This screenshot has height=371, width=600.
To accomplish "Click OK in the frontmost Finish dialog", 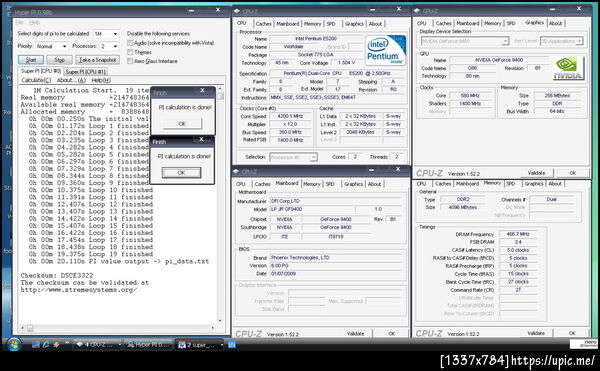I will pos(181,172).
